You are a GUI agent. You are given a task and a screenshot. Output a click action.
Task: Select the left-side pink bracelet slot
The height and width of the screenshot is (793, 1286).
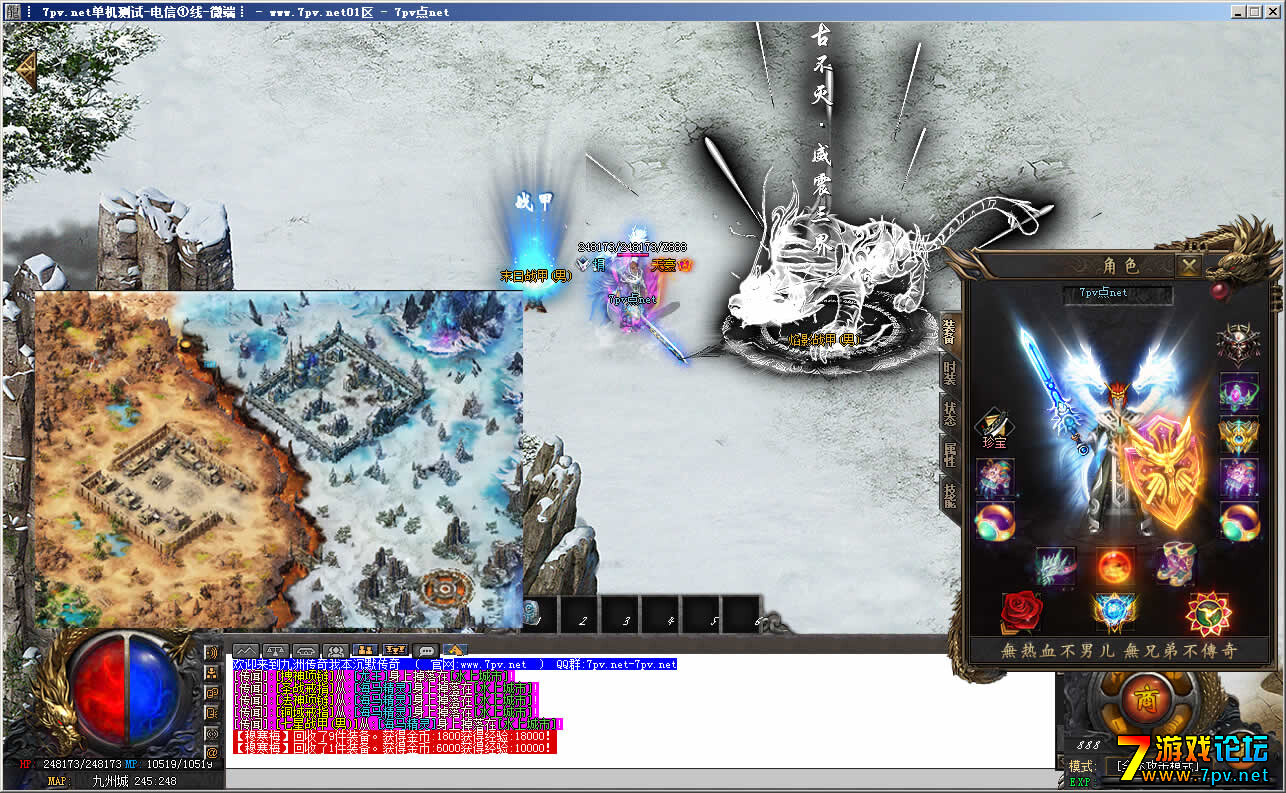995,478
